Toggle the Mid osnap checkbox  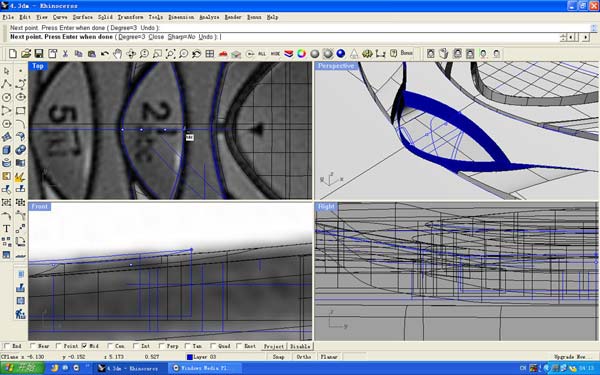point(84,346)
